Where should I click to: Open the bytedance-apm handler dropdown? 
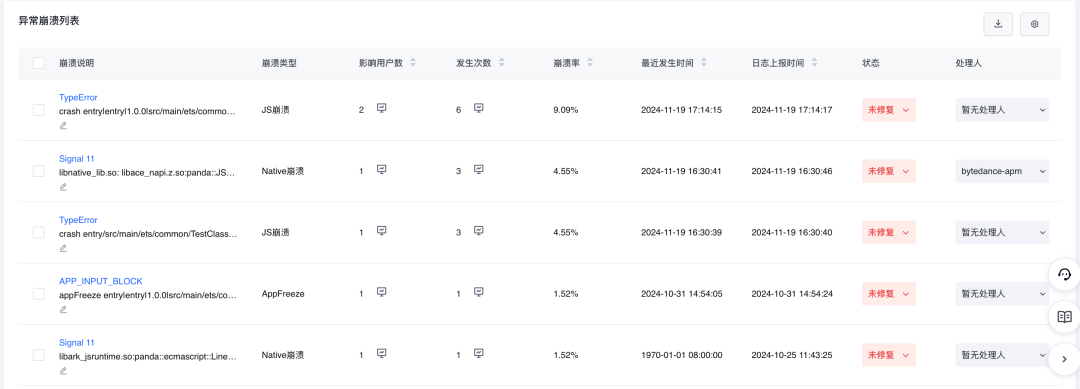coord(1002,171)
